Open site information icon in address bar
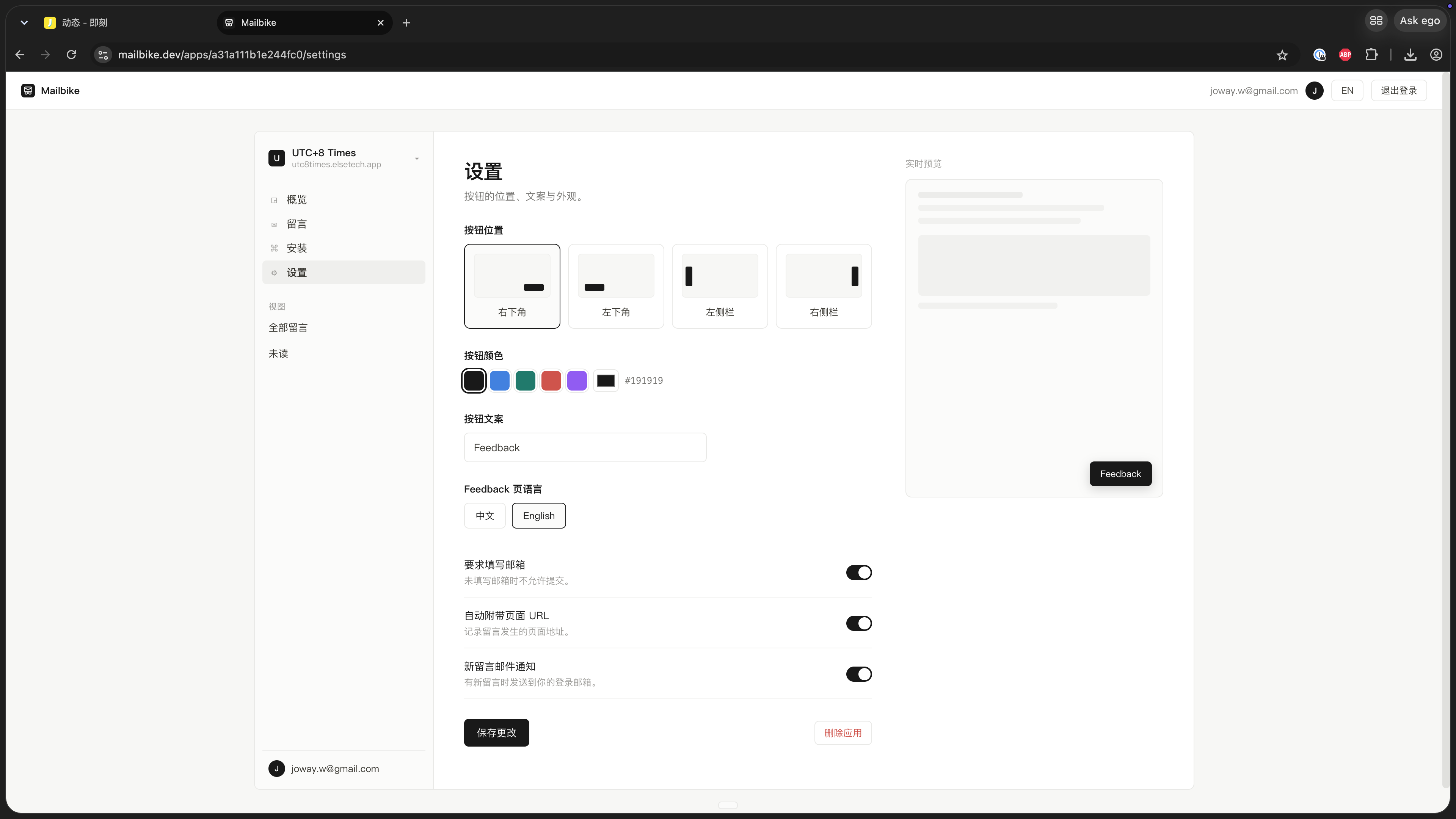Image resolution: width=1456 pixels, height=819 pixels. pyautogui.click(x=103, y=55)
